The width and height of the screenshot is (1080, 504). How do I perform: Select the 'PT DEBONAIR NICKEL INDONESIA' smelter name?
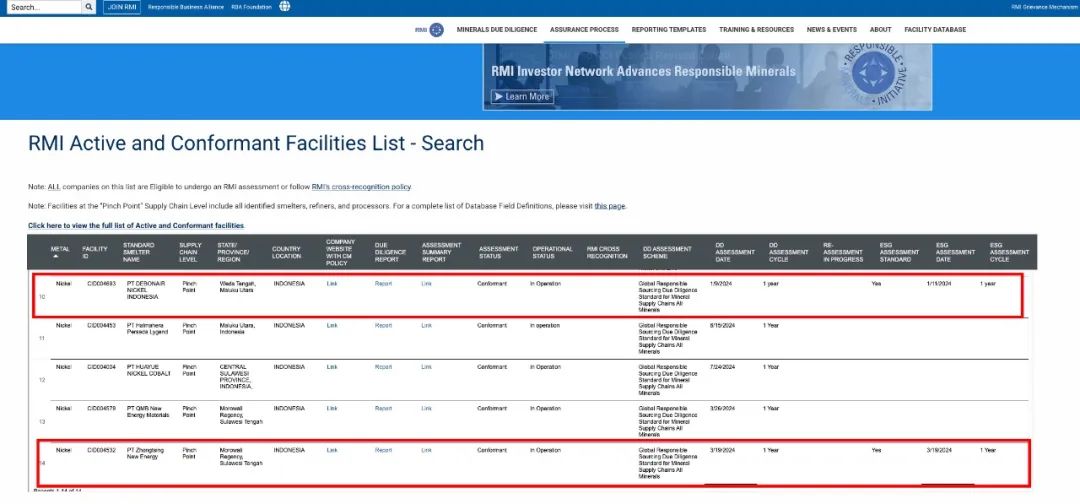pos(146,291)
